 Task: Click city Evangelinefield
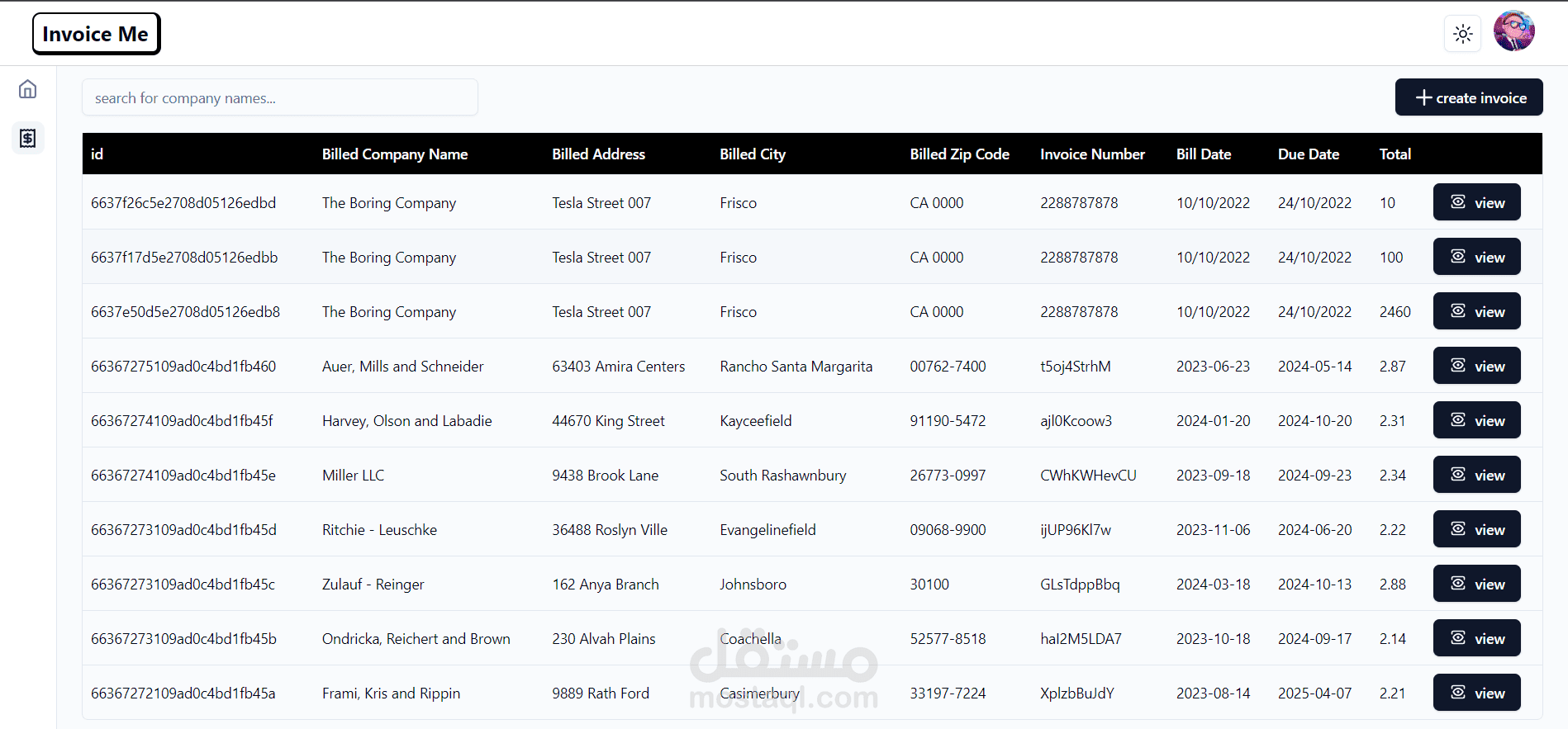pos(767,530)
